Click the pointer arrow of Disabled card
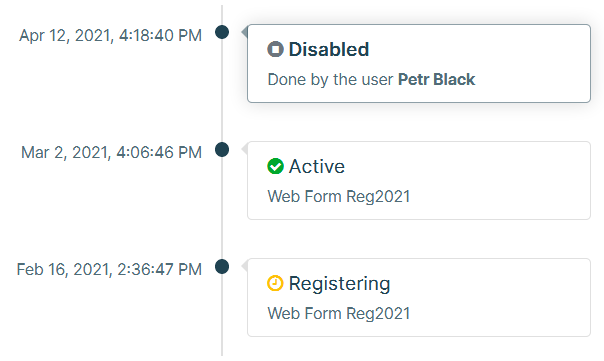Image resolution: width=604 pixels, height=361 pixels. (244, 32)
